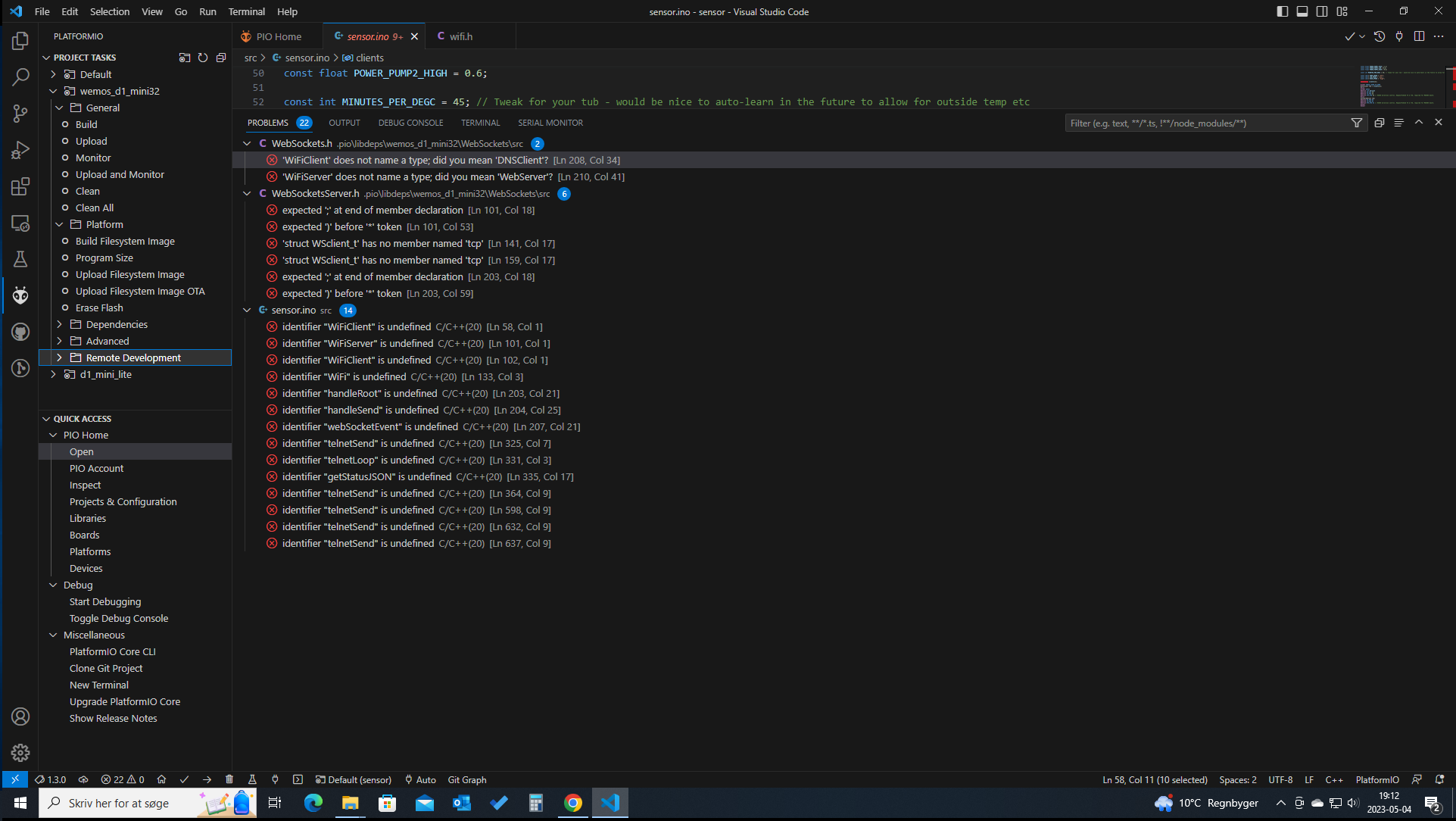Open the PlatformIO alien icon sidebar
Screen dimensions: 1456x821
pyautogui.click(x=20, y=295)
